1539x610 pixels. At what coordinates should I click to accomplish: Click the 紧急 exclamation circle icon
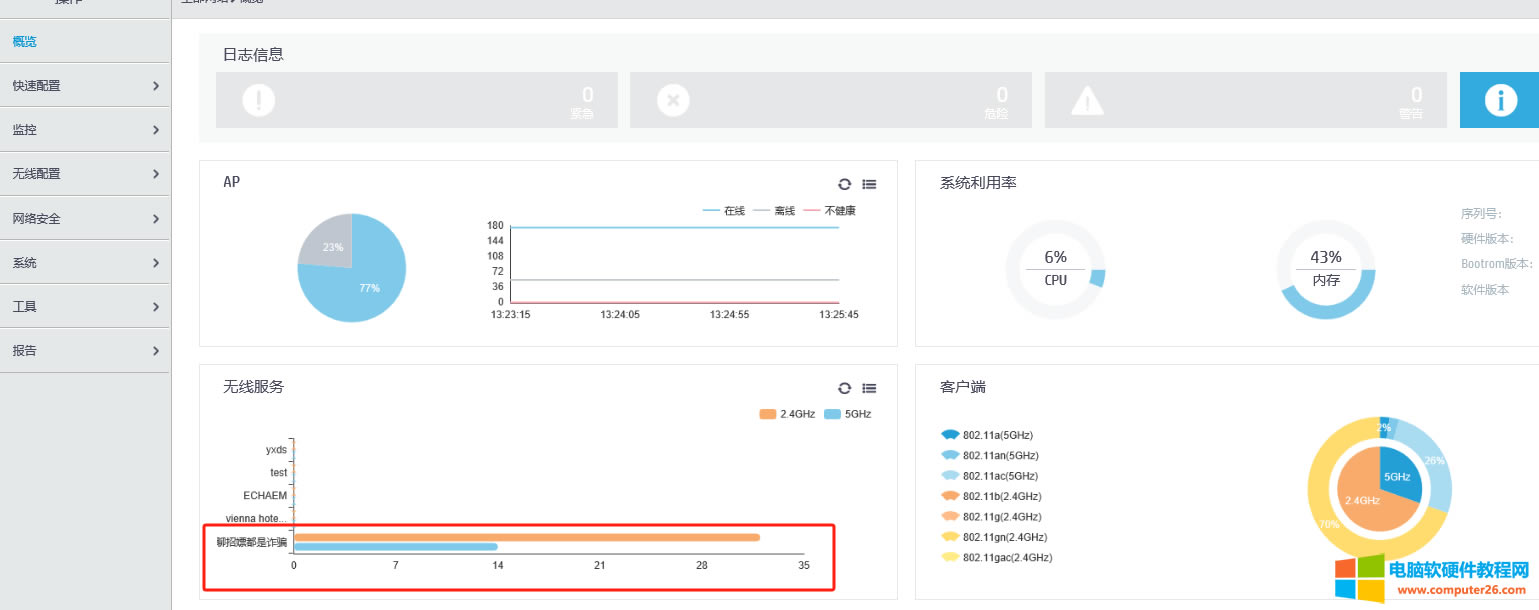click(x=258, y=100)
